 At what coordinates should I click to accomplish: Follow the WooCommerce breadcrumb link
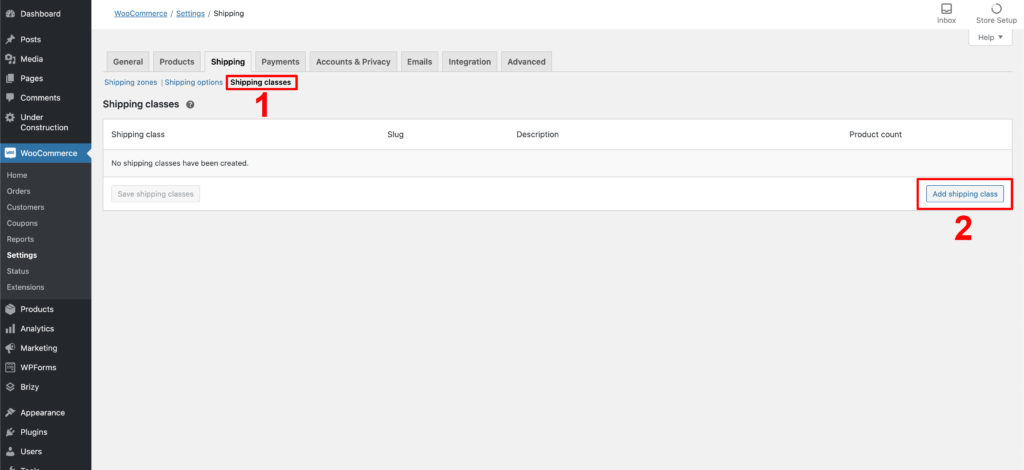tap(141, 13)
